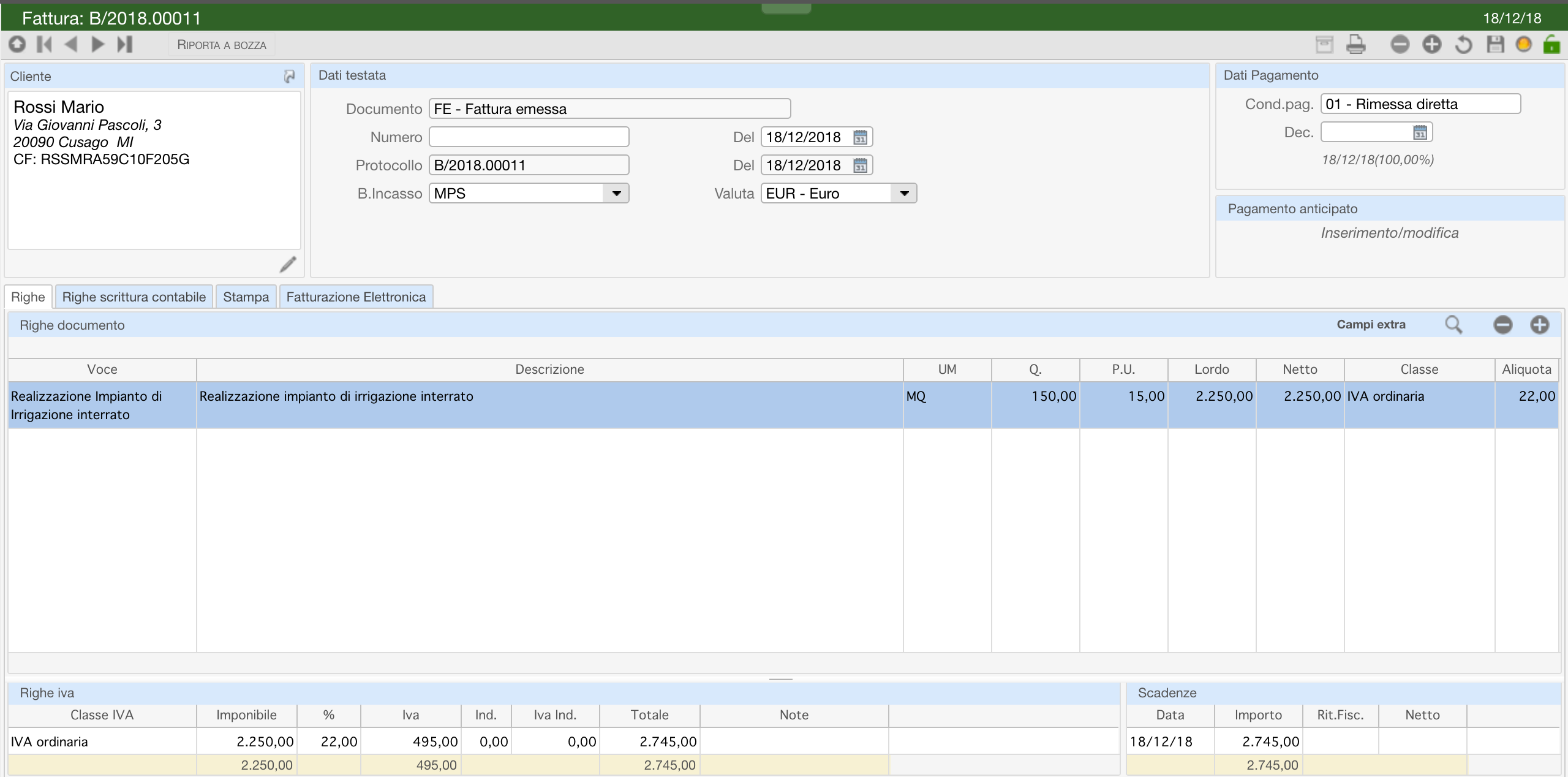Click the pull-down handle at top center of title bar
The width and height of the screenshot is (1568, 777).
click(786, 8)
